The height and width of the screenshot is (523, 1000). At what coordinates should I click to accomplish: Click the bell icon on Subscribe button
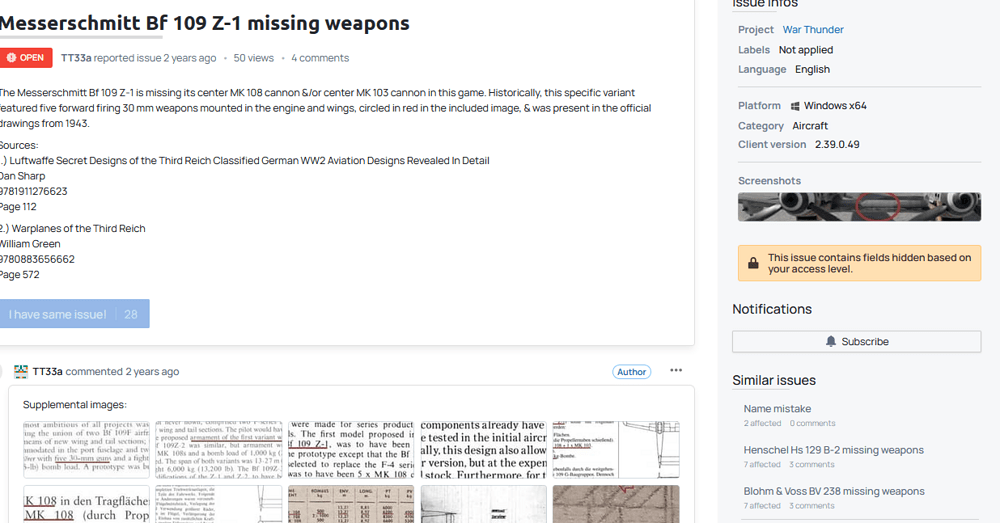[830, 341]
